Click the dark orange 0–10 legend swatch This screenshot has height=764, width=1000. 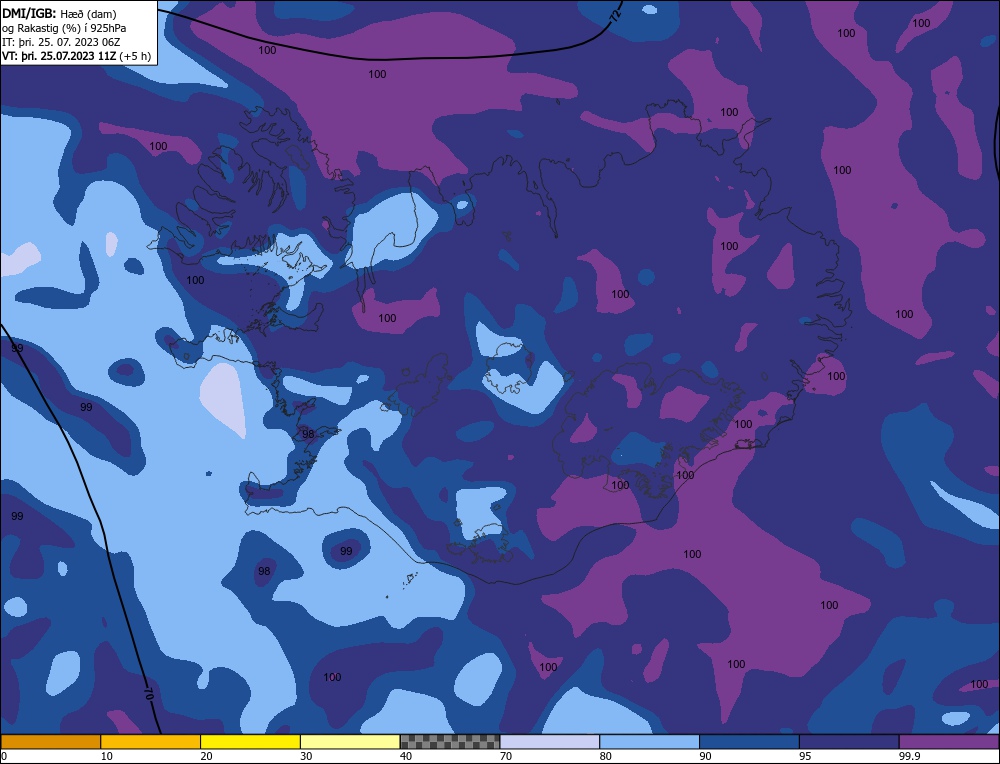click(50, 742)
